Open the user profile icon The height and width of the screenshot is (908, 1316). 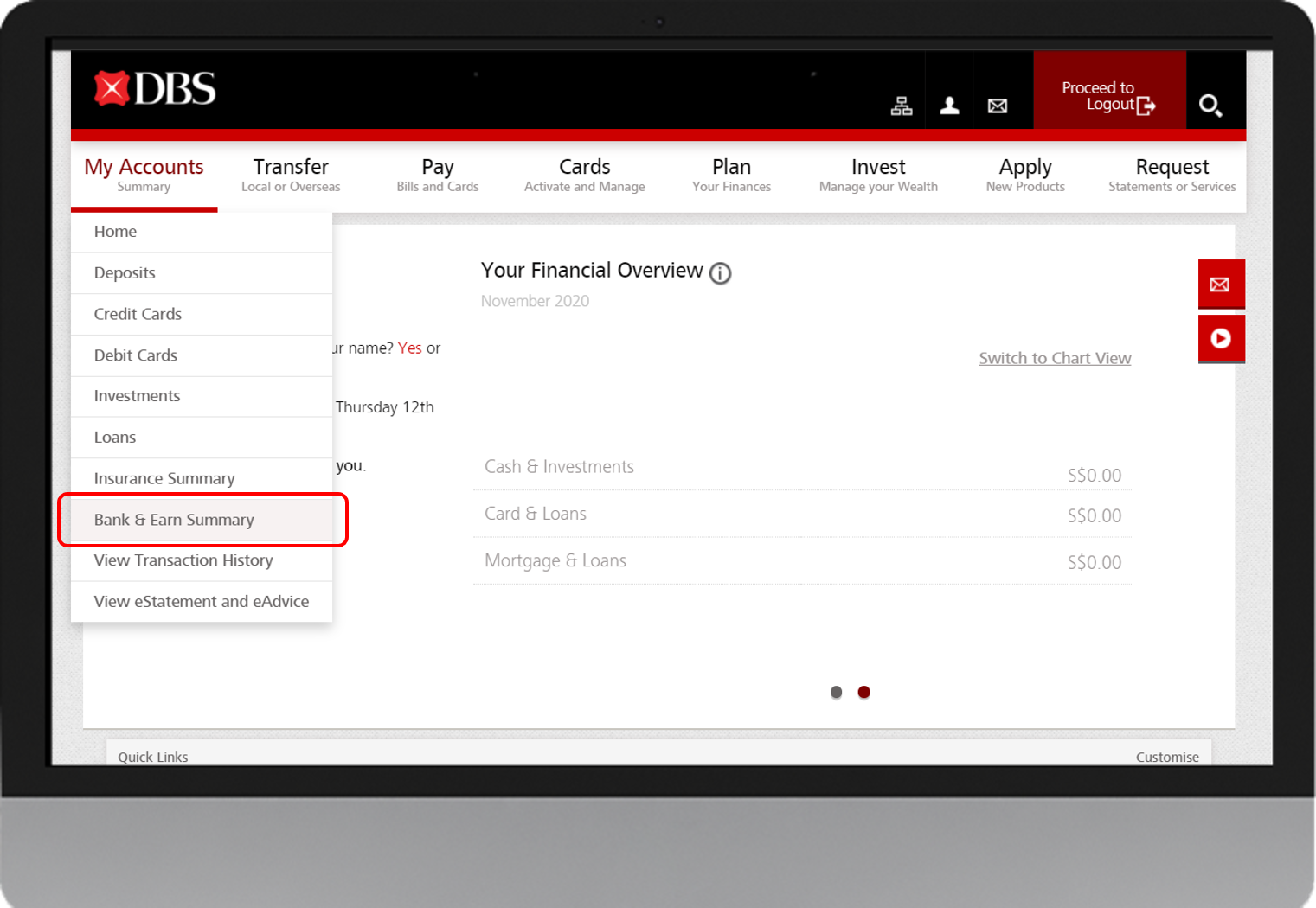click(x=949, y=105)
